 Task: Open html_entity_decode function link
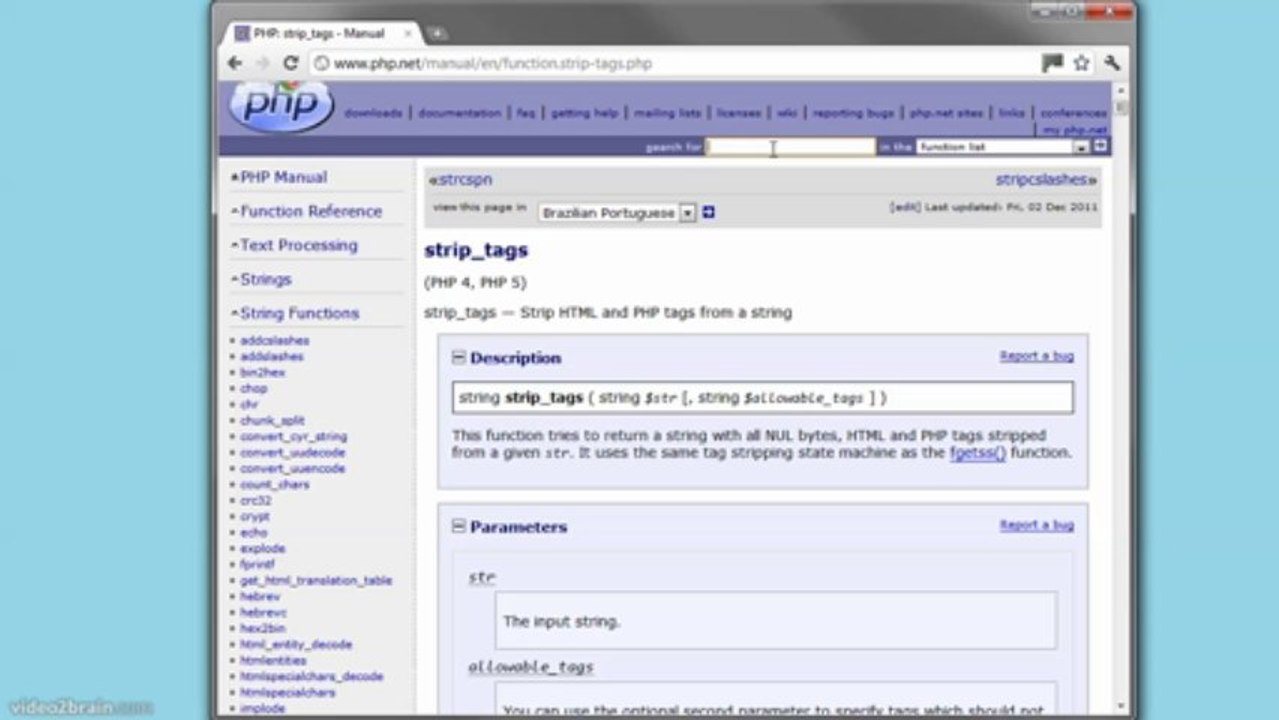pyautogui.click(x=296, y=645)
